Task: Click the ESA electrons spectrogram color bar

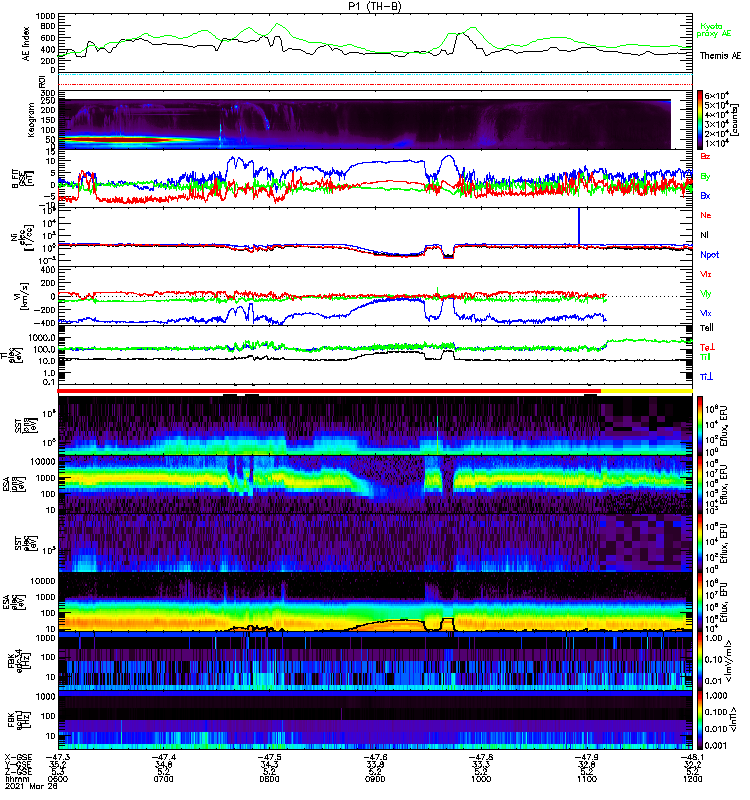Action: 700,602
